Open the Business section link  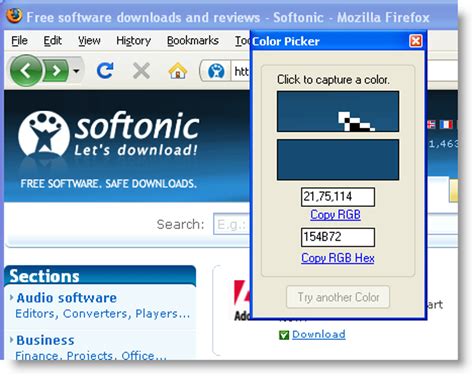[x=45, y=340]
